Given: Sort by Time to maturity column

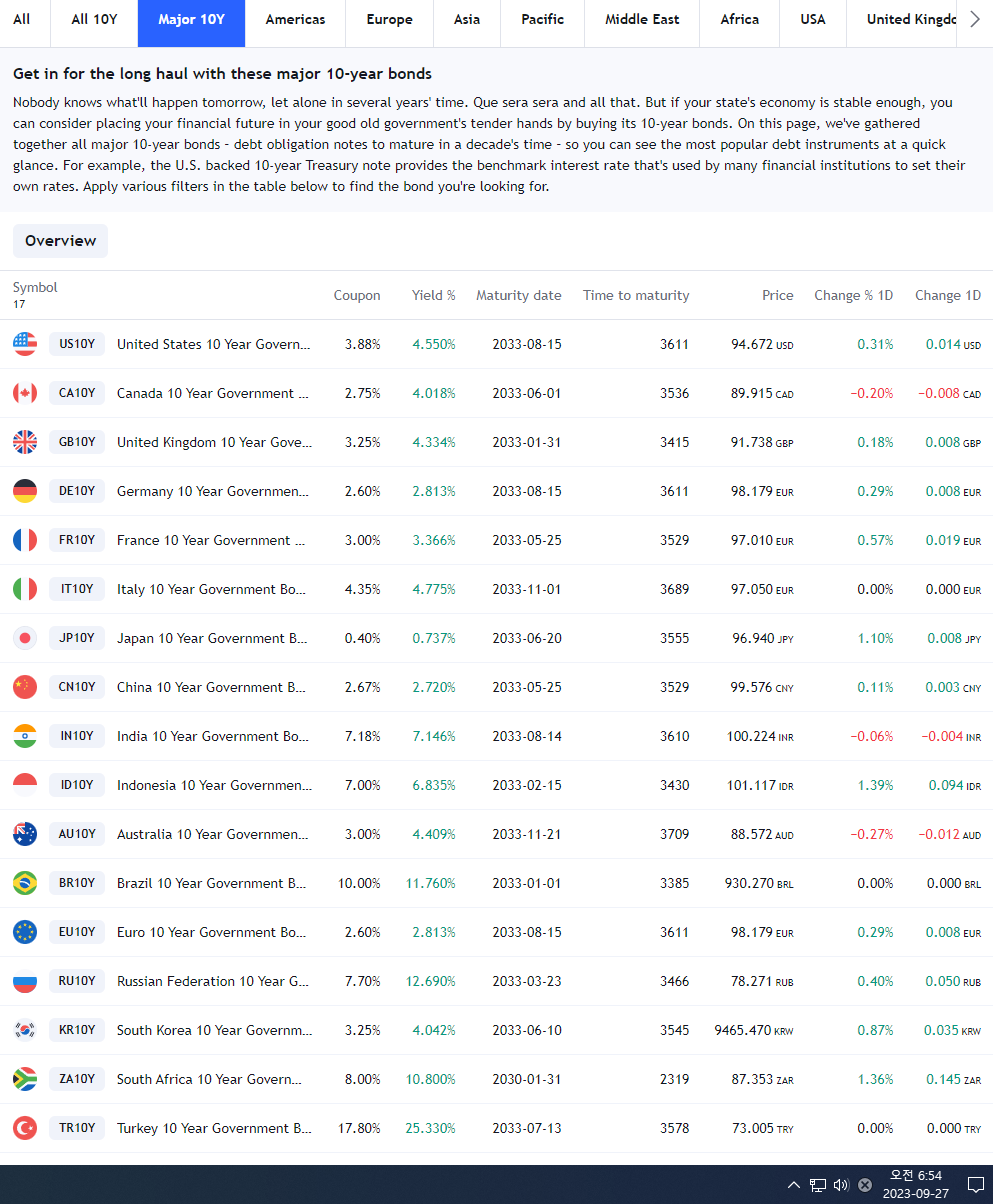Looking at the screenshot, I should click(x=636, y=295).
